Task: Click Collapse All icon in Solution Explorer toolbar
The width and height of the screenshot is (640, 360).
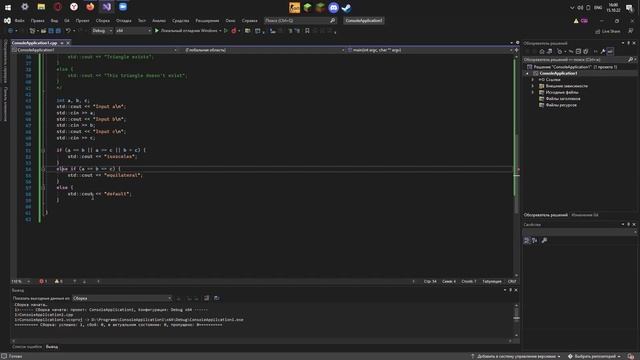Action: pos(578,51)
